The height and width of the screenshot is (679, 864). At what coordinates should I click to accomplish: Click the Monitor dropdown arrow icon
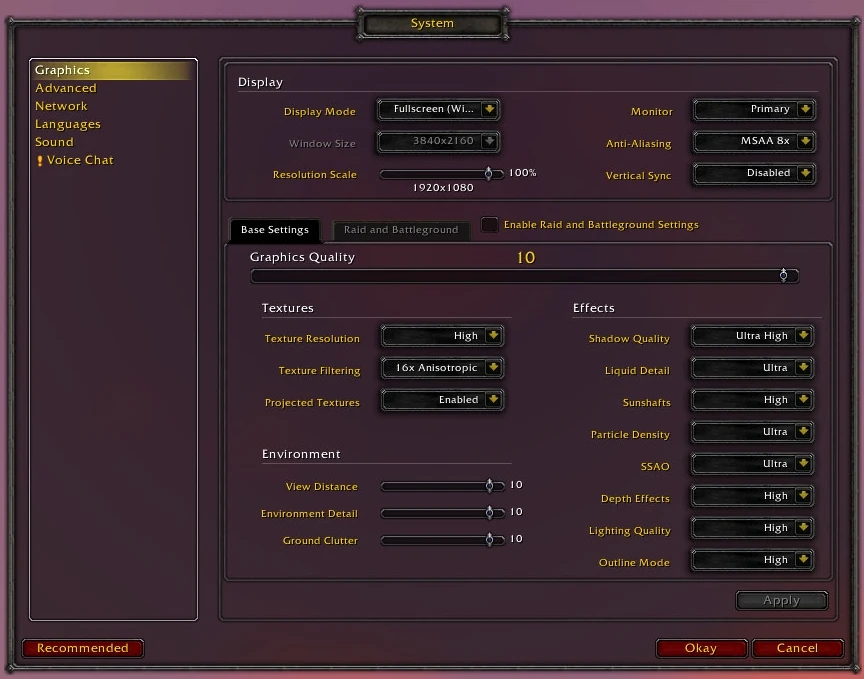point(805,109)
